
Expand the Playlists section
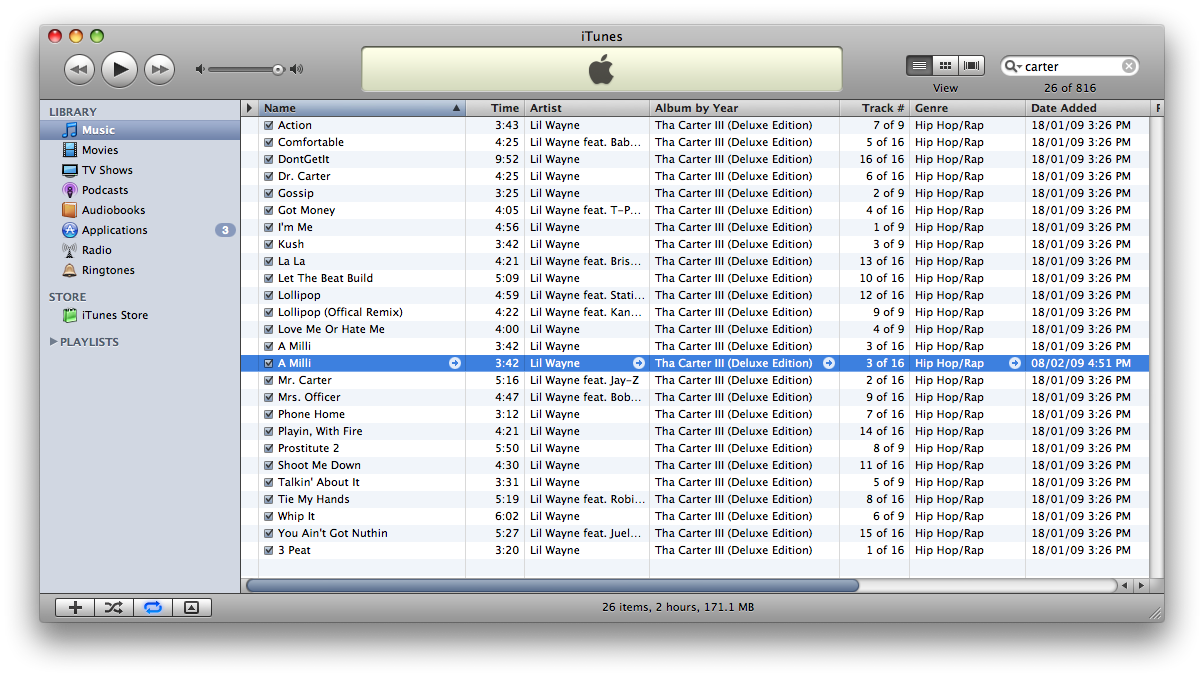(54, 342)
